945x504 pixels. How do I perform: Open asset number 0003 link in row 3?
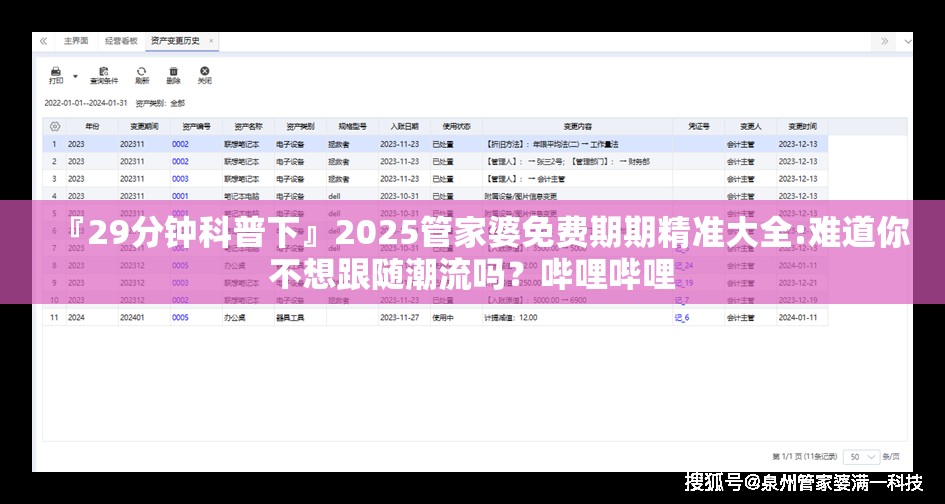point(180,179)
